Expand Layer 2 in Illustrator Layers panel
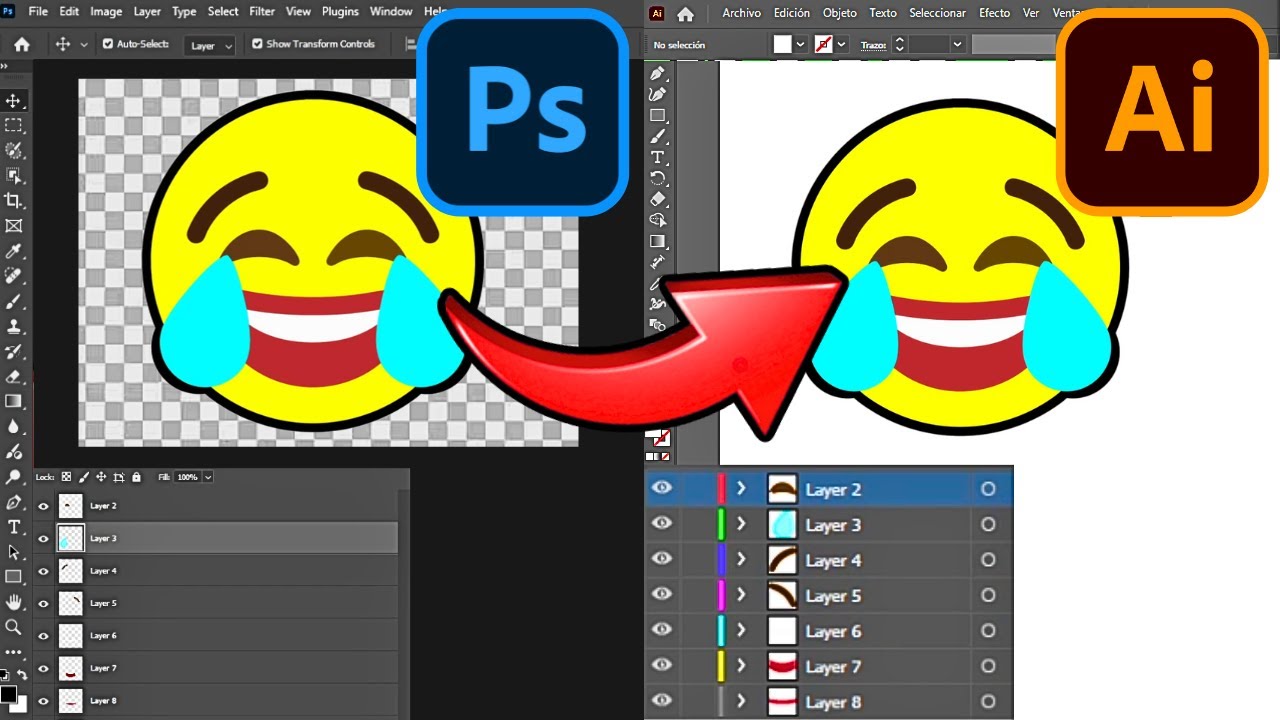The height and width of the screenshot is (720, 1280). (741, 489)
